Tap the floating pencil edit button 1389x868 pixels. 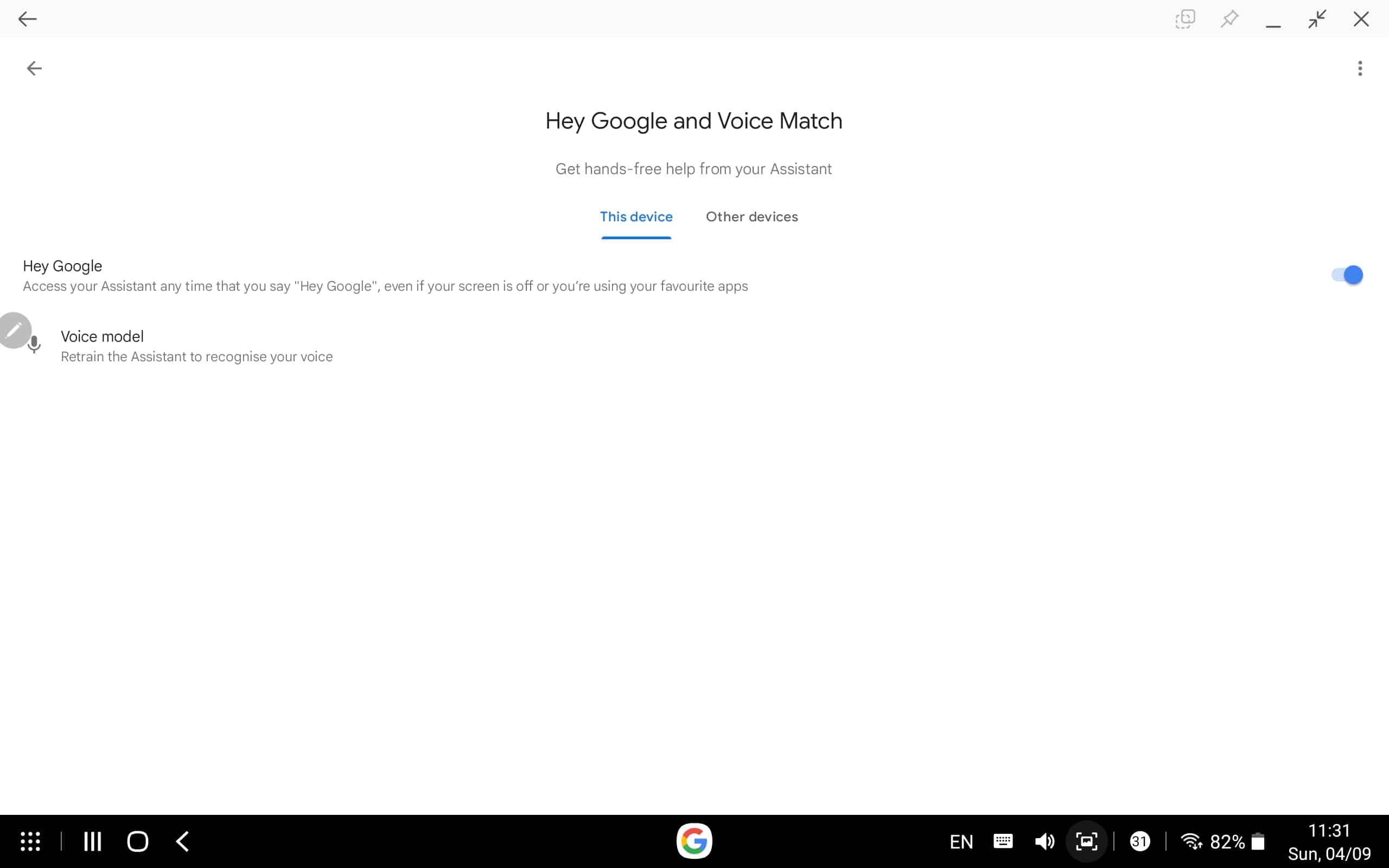[14, 330]
